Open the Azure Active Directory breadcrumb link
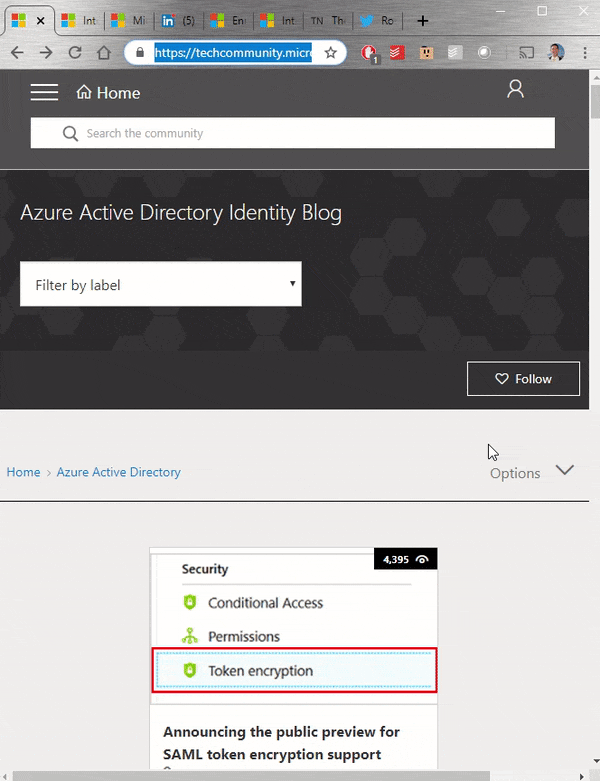600x781 pixels. click(x=119, y=472)
